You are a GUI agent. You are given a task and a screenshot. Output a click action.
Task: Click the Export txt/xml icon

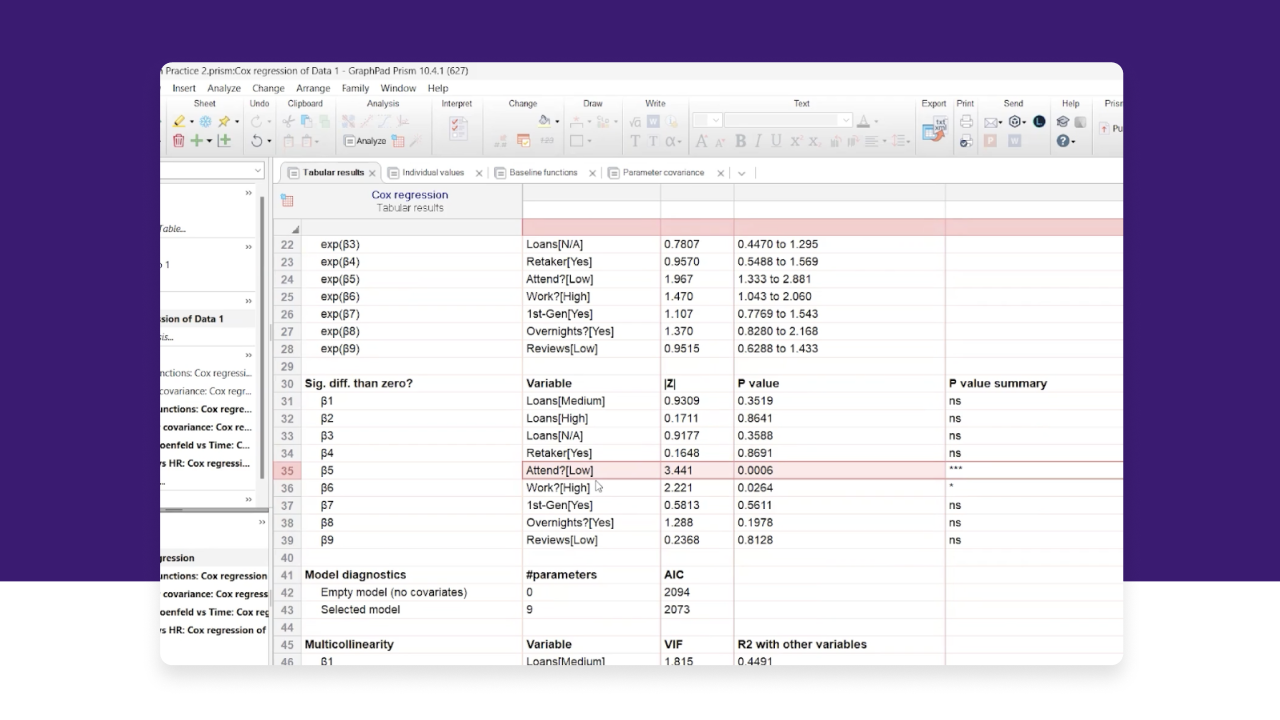pyautogui.click(x=934, y=129)
